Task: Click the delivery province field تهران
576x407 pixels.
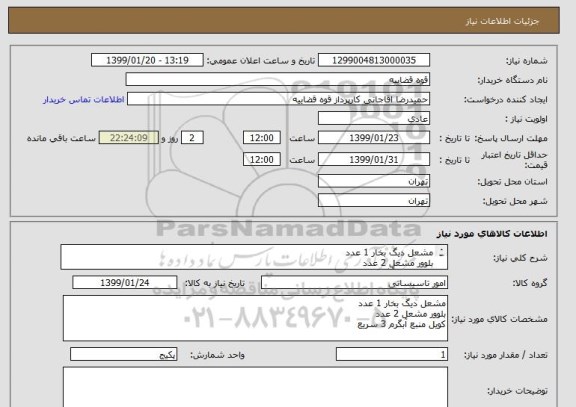Action: point(374,181)
